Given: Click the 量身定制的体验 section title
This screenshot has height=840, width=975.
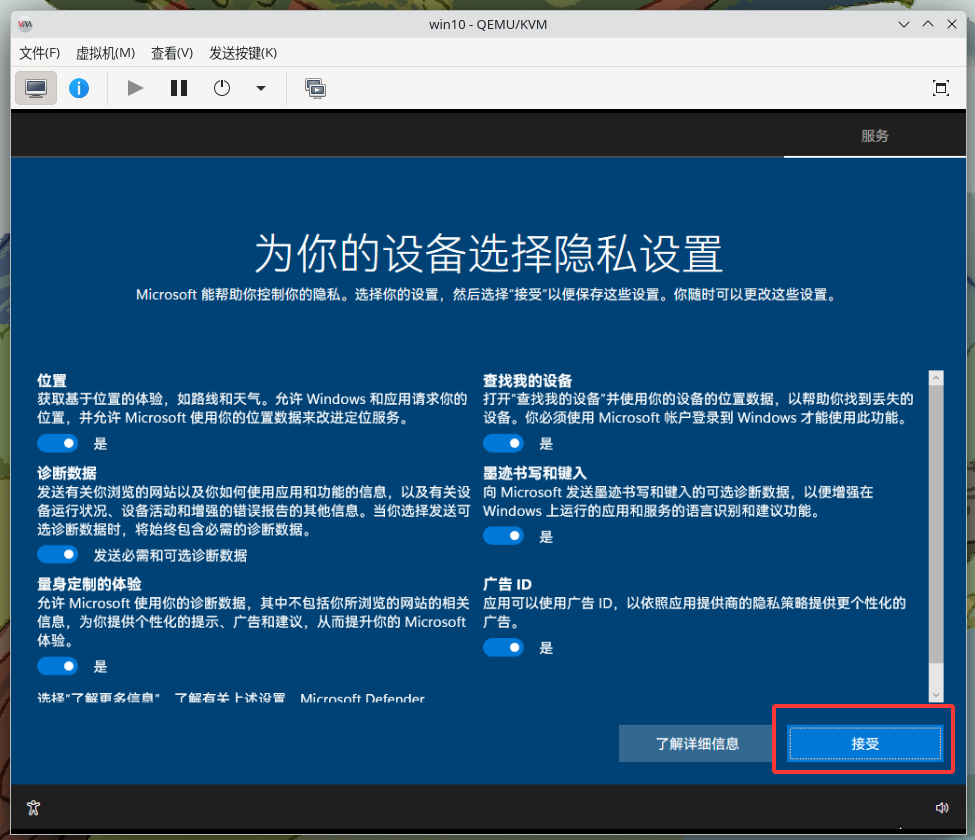Looking at the screenshot, I should (89, 584).
